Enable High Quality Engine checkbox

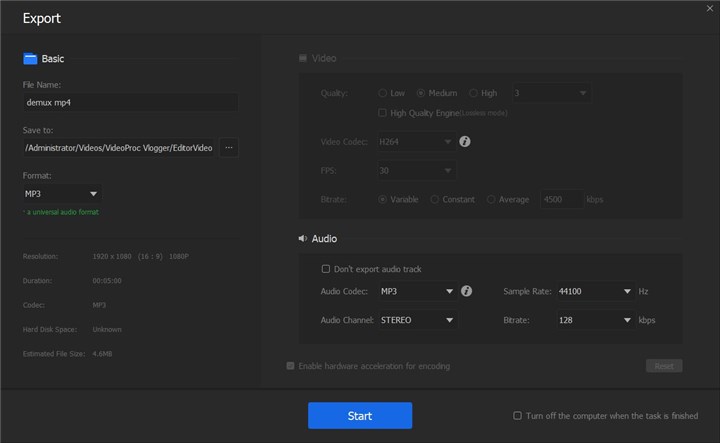click(x=383, y=113)
